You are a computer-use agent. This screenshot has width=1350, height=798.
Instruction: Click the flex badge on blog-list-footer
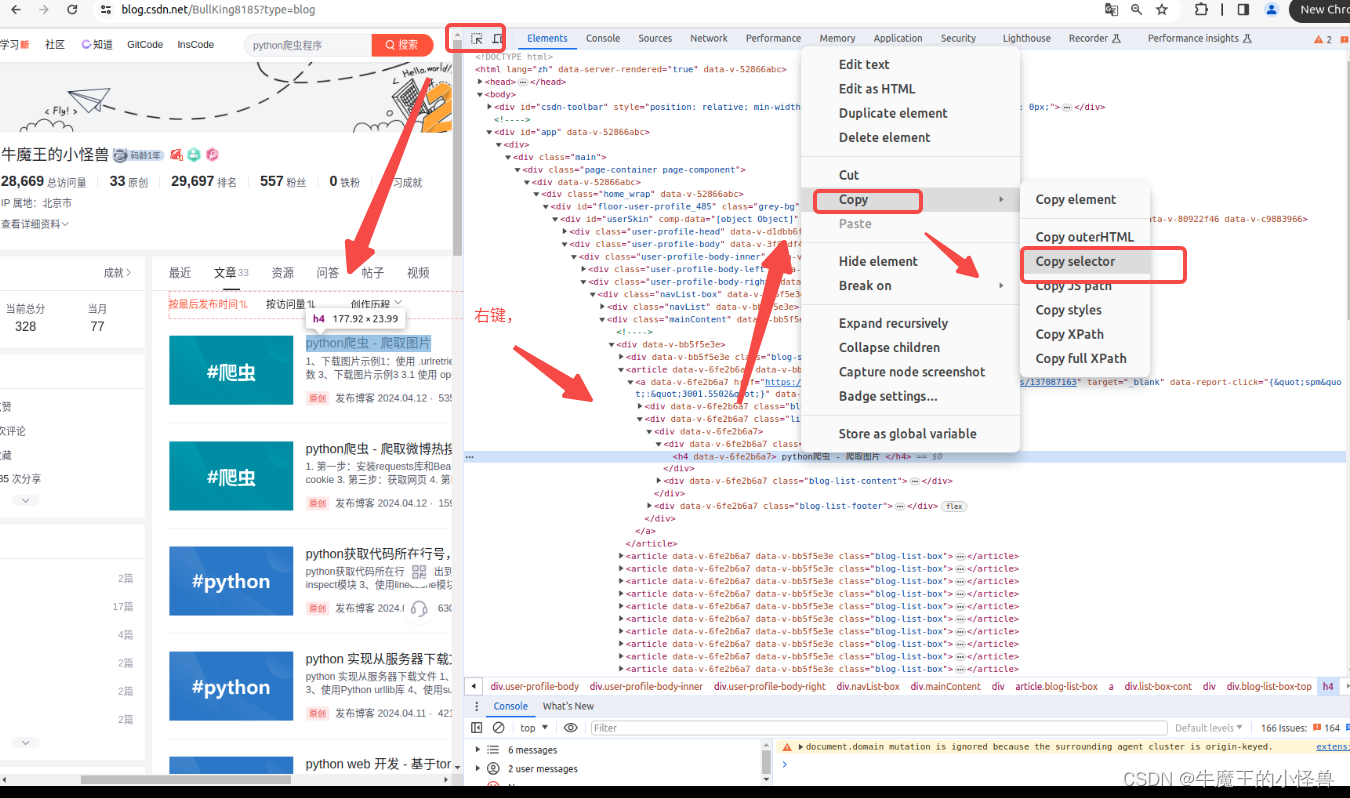[x=954, y=506]
